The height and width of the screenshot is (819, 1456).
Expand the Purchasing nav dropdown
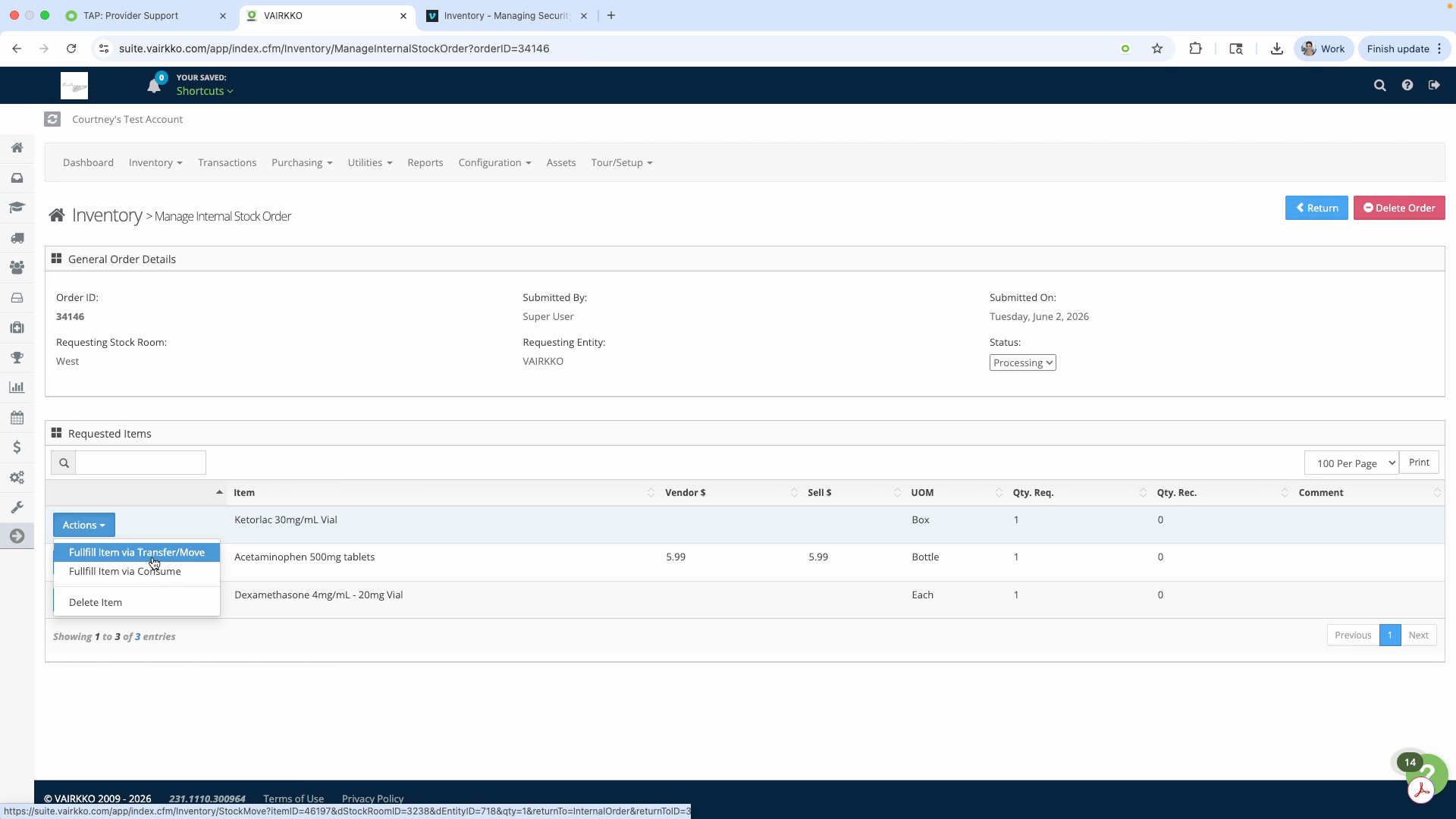point(302,162)
